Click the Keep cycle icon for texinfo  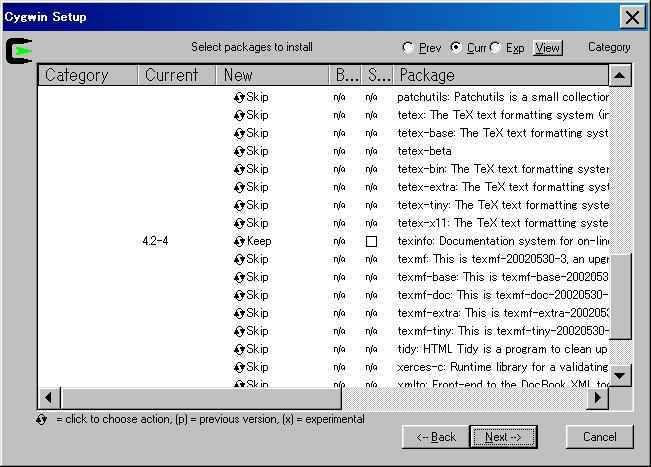(x=239, y=242)
